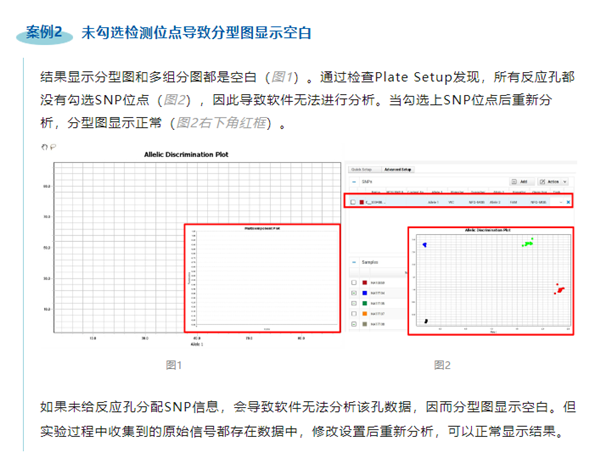This screenshot has width=600, height=469.
Task: Click the blue cluster in the discrimination plot
Action: pyautogui.click(x=424, y=244)
